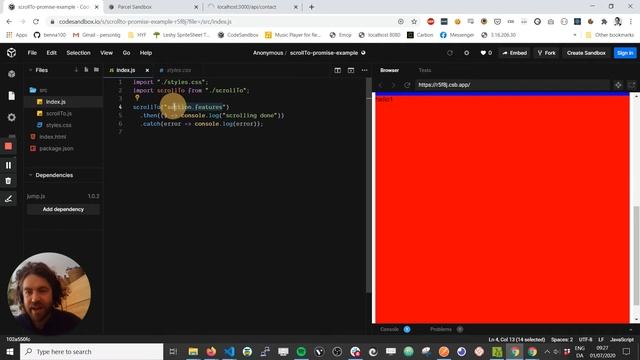
Task: Open styles.css in the file tree
Action: (x=58, y=125)
